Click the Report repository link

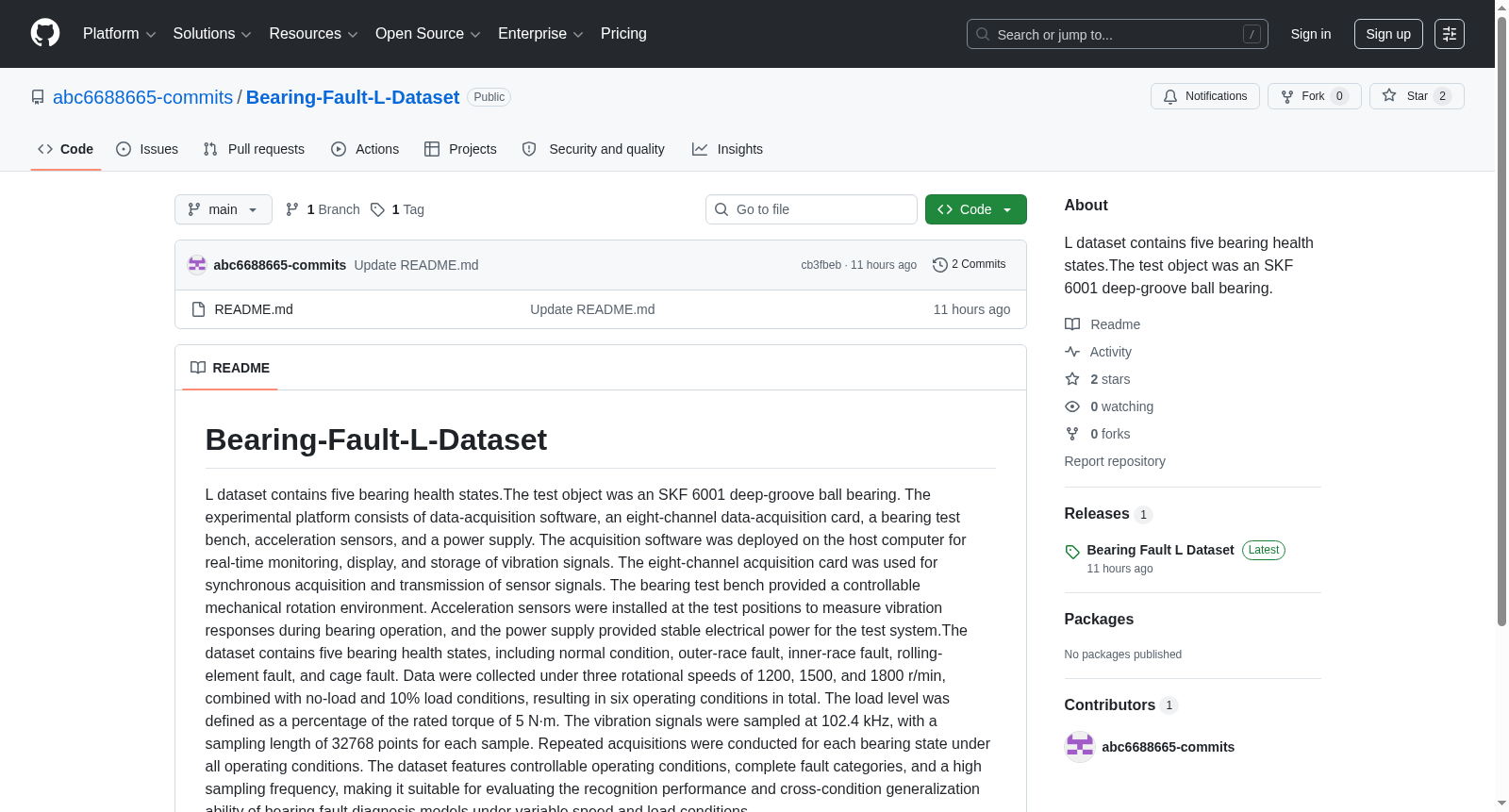(1115, 461)
